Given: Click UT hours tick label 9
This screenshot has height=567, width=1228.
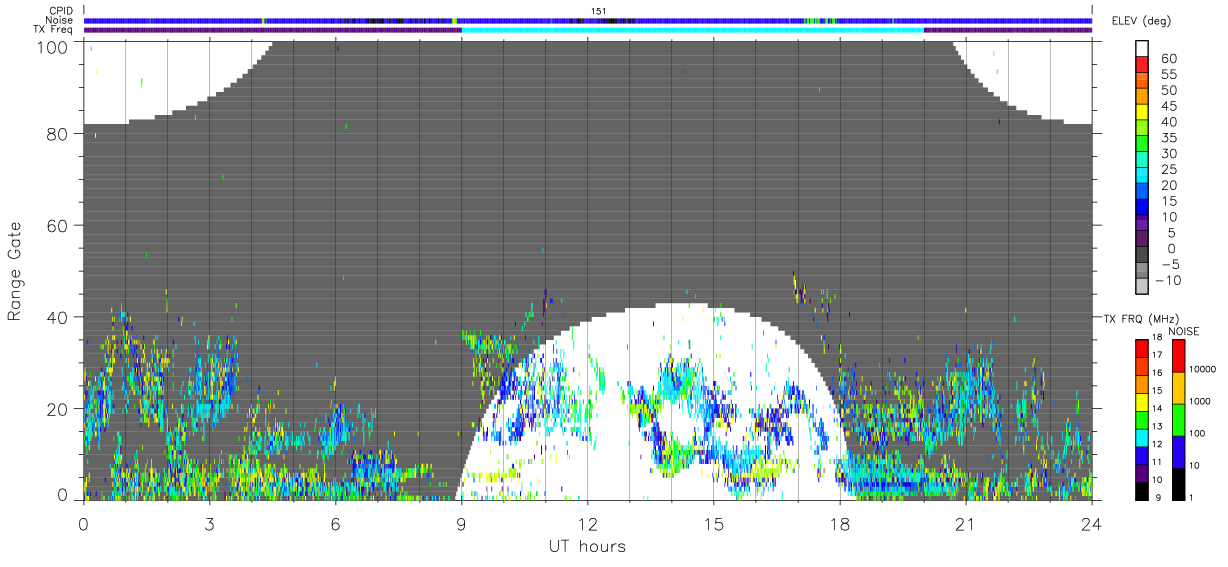Looking at the screenshot, I should click(461, 524).
